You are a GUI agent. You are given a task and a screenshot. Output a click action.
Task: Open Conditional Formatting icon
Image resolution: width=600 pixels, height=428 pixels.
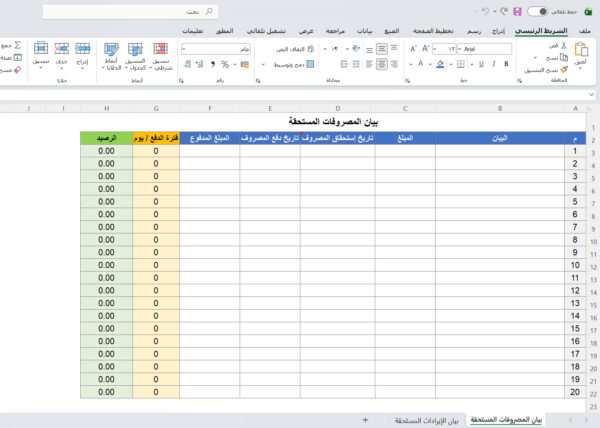pos(160,50)
